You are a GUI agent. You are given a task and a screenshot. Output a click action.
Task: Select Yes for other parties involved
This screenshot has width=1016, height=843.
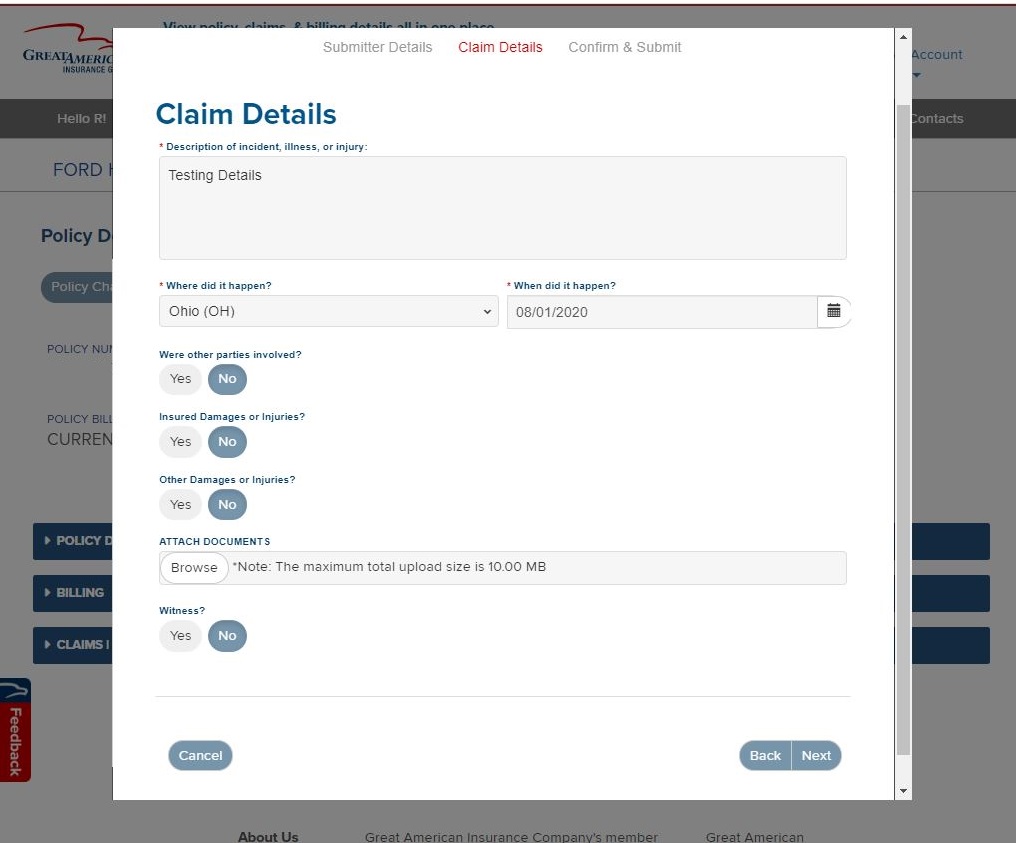[180, 379]
